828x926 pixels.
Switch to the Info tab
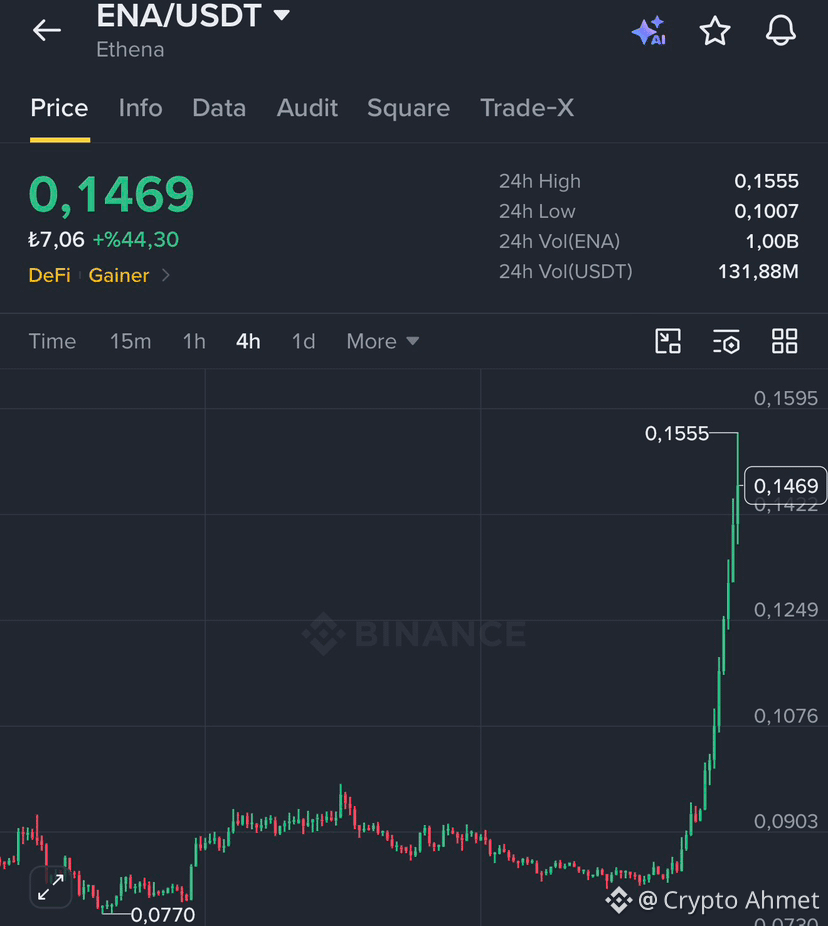[x=141, y=108]
